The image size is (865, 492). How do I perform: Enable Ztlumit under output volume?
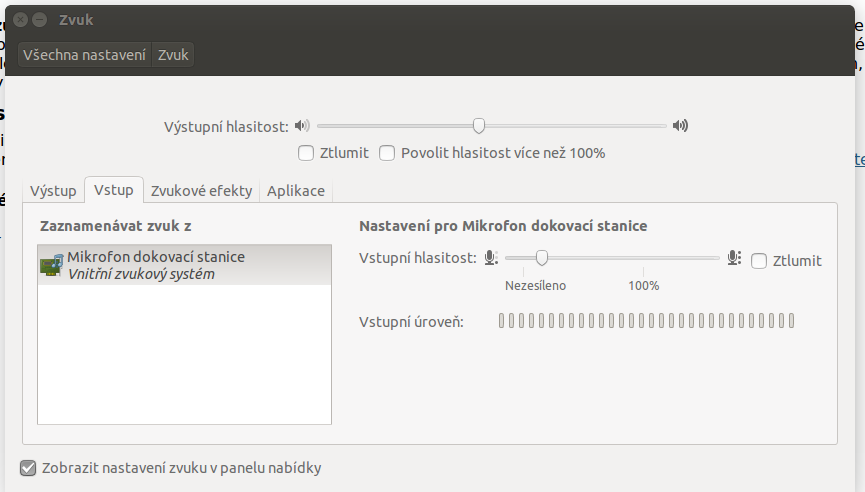click(306, 153)
